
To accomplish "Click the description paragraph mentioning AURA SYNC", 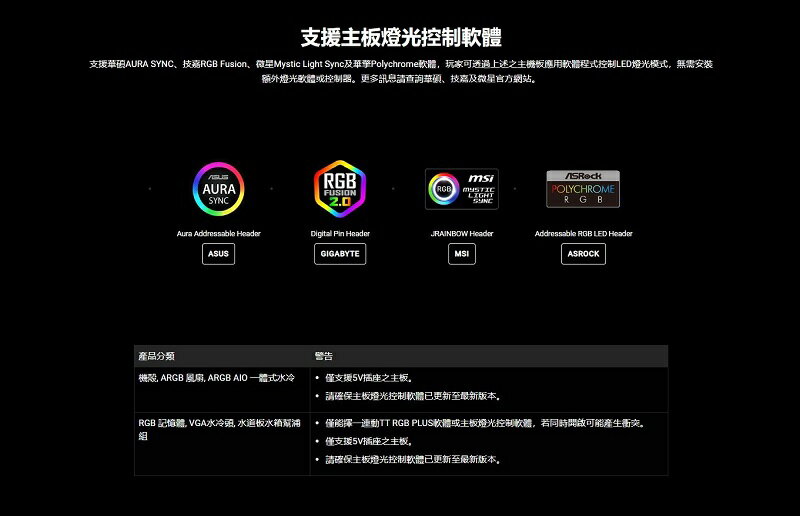I will (x=401, y=71).
